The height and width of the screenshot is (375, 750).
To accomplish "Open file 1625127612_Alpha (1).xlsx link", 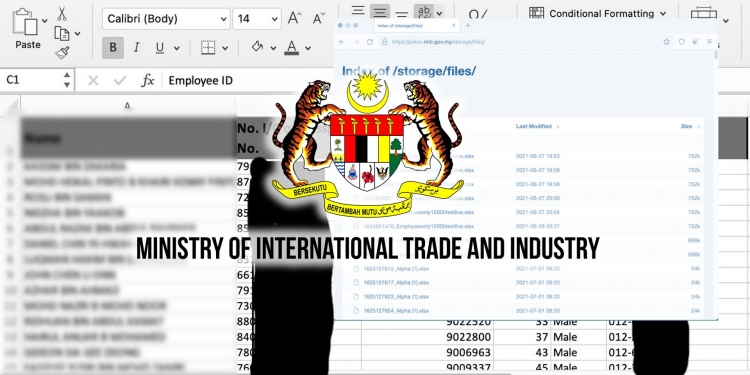I will pos(397,268).
